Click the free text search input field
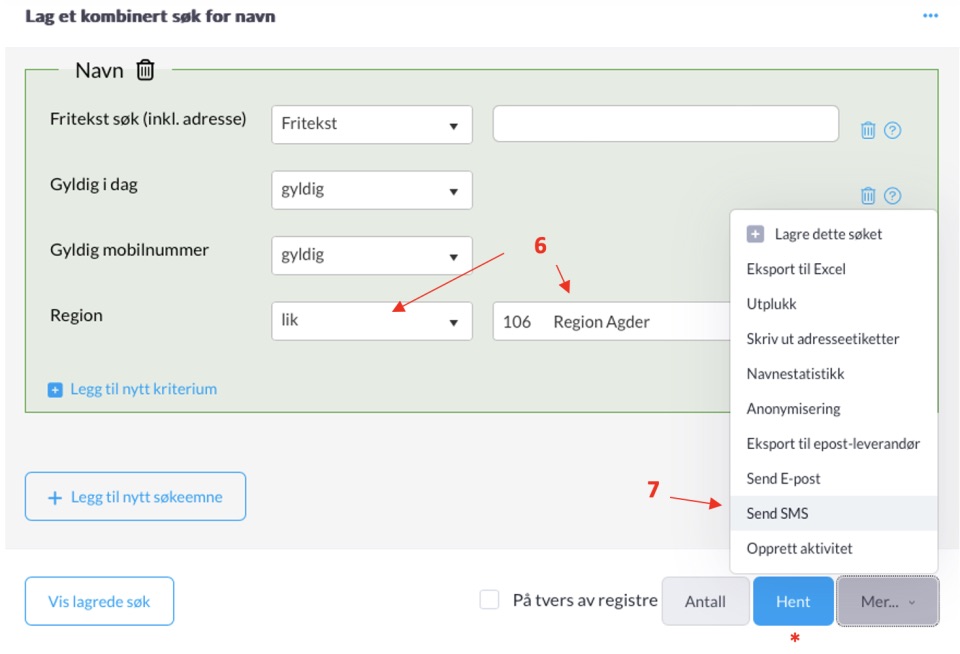The width and height of the screenshot is (960, 654). click(x=666, y=124)
